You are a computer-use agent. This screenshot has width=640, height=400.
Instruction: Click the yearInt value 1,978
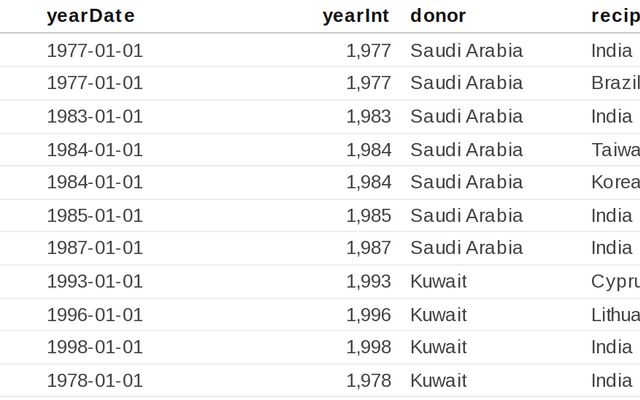click(x=368, y=380)
